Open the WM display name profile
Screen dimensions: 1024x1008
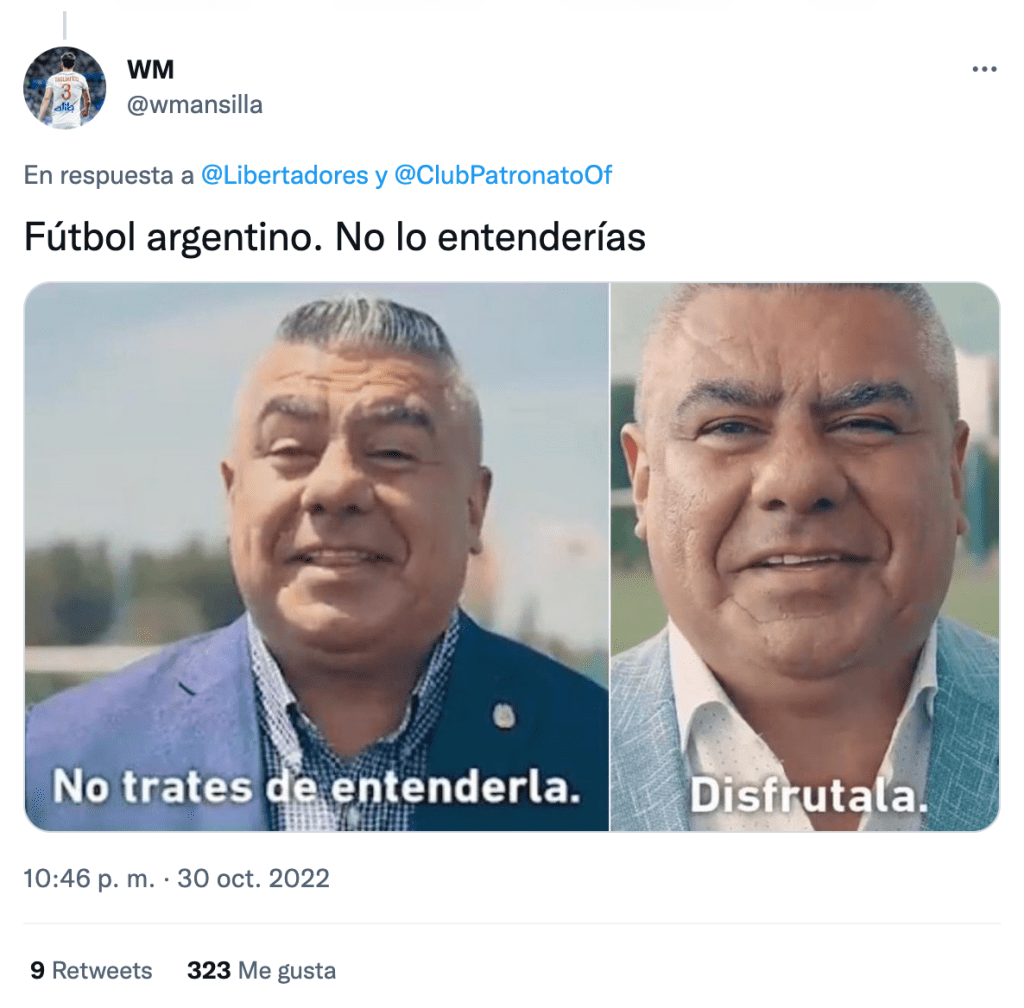pyautogui.click(x=150, y=69)
